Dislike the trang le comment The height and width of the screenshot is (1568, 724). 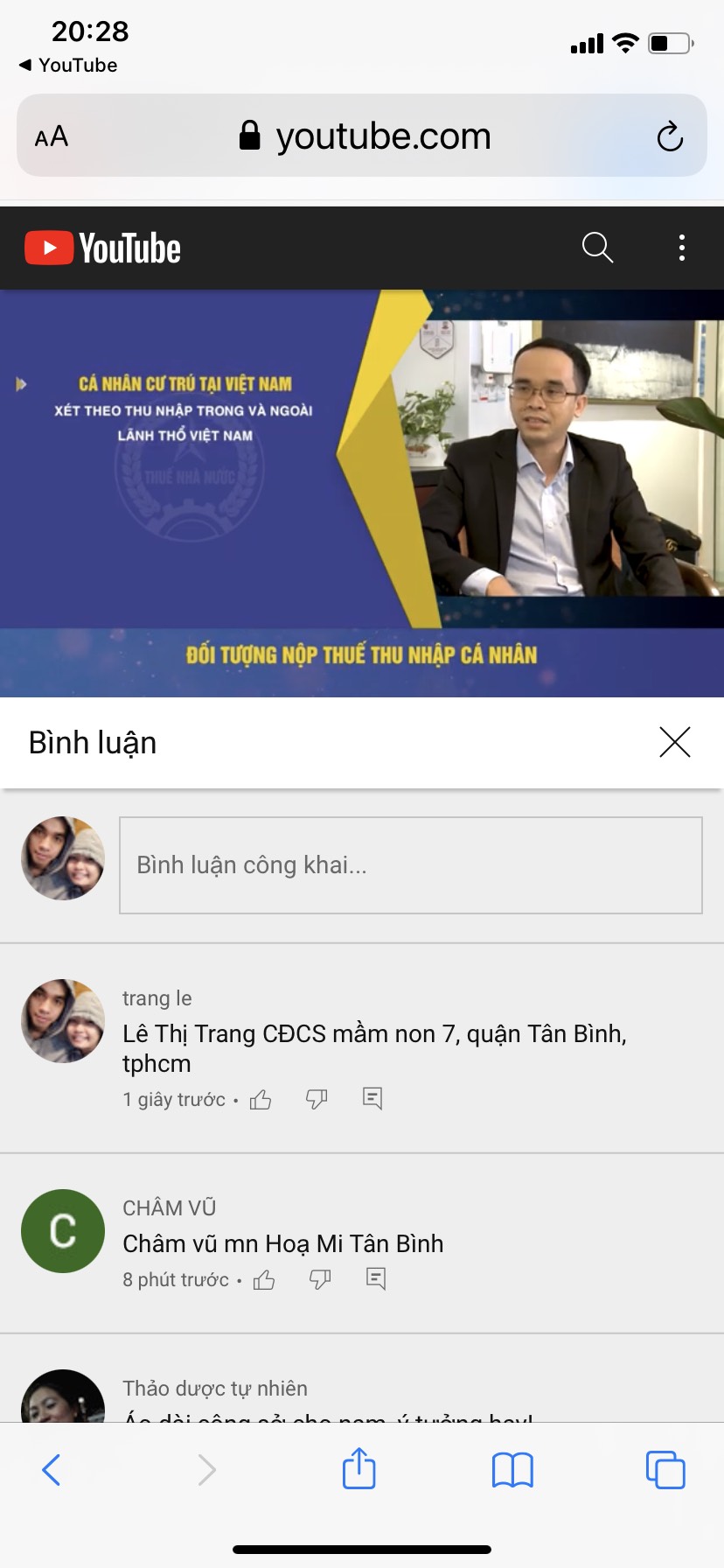click(x=317, y=1099)
